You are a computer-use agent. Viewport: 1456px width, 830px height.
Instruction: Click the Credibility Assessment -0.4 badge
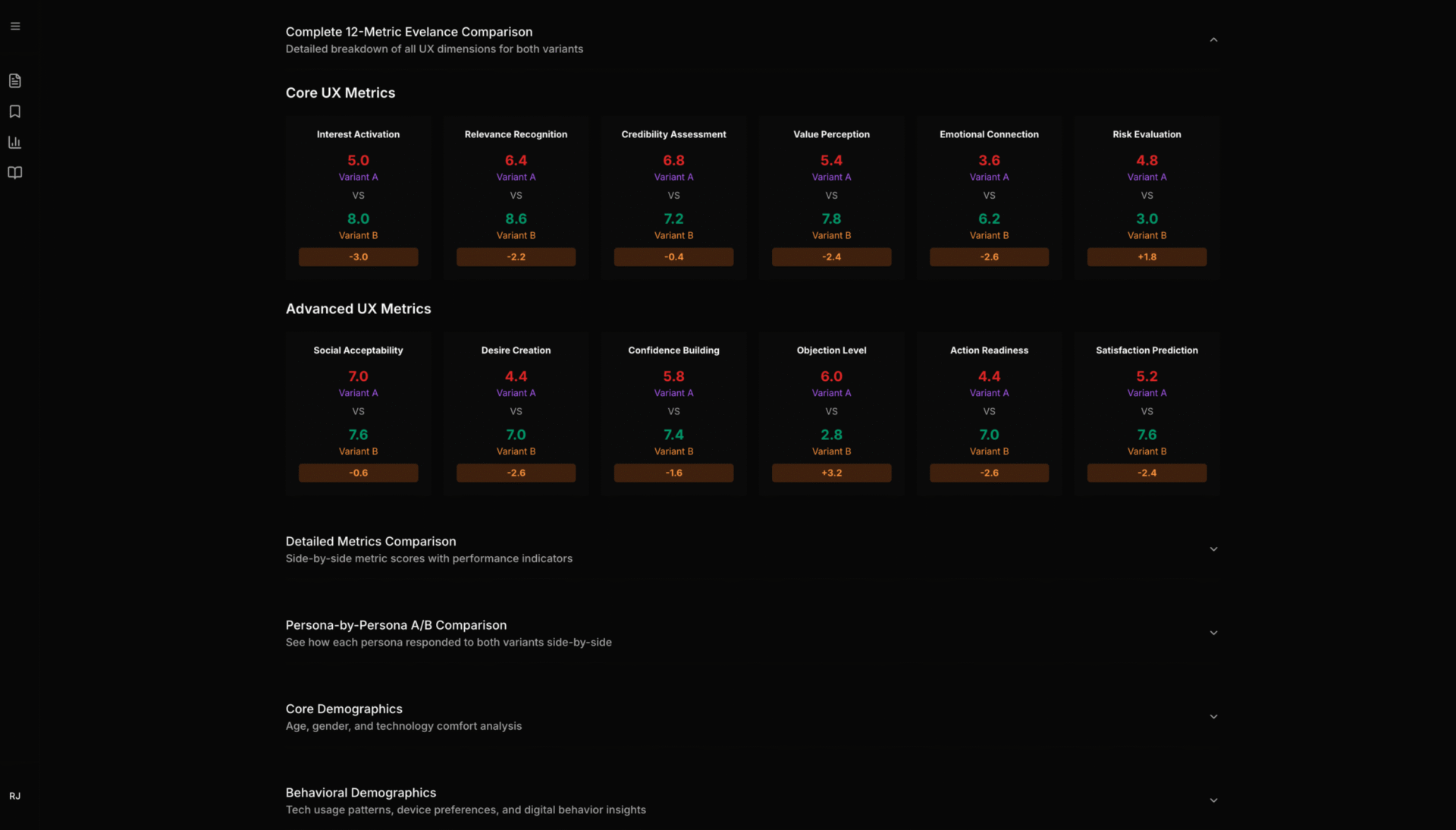coord(673,257)
